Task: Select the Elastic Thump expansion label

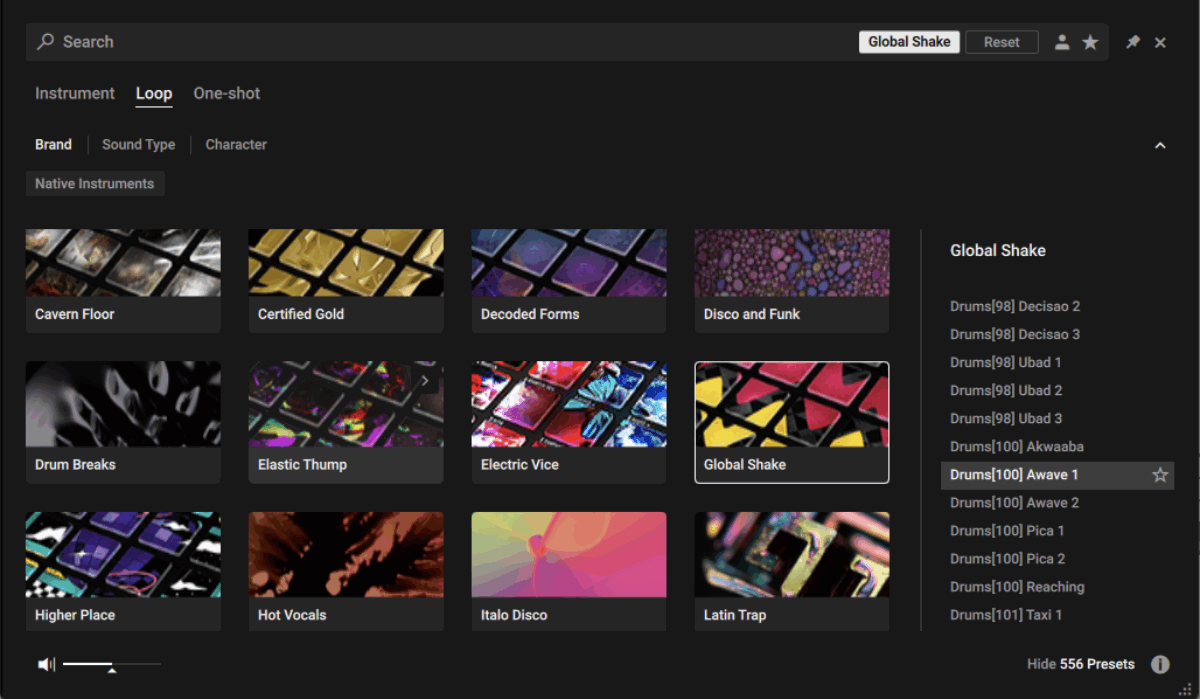Action: 302,465
